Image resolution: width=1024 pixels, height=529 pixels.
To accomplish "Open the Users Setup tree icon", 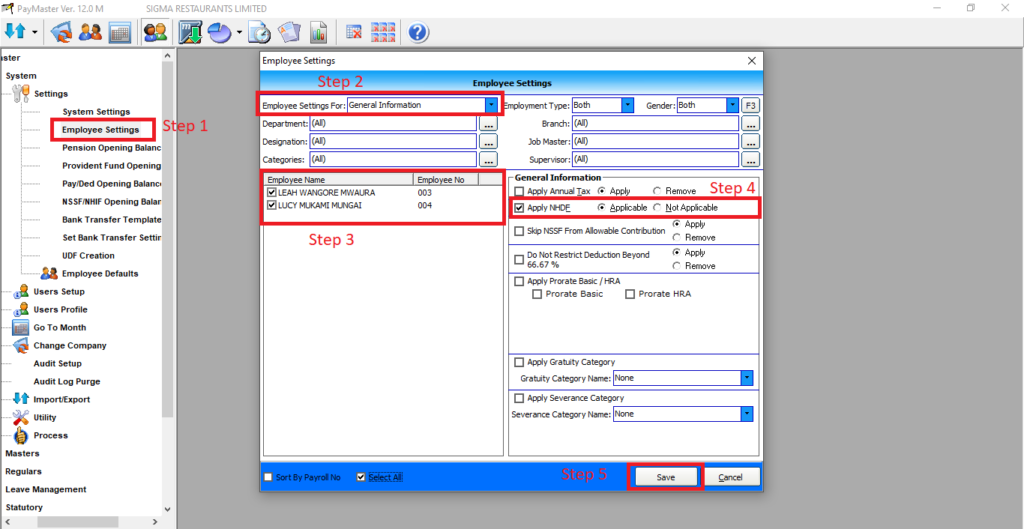I will tap(21, 292).
